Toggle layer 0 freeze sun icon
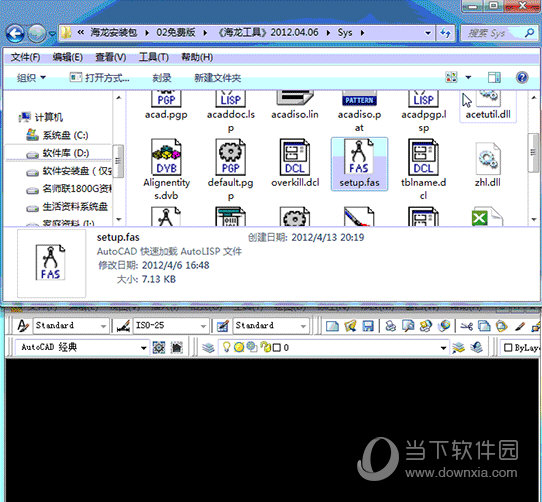Viewport: 542px width, 502px height. (239, 347)
